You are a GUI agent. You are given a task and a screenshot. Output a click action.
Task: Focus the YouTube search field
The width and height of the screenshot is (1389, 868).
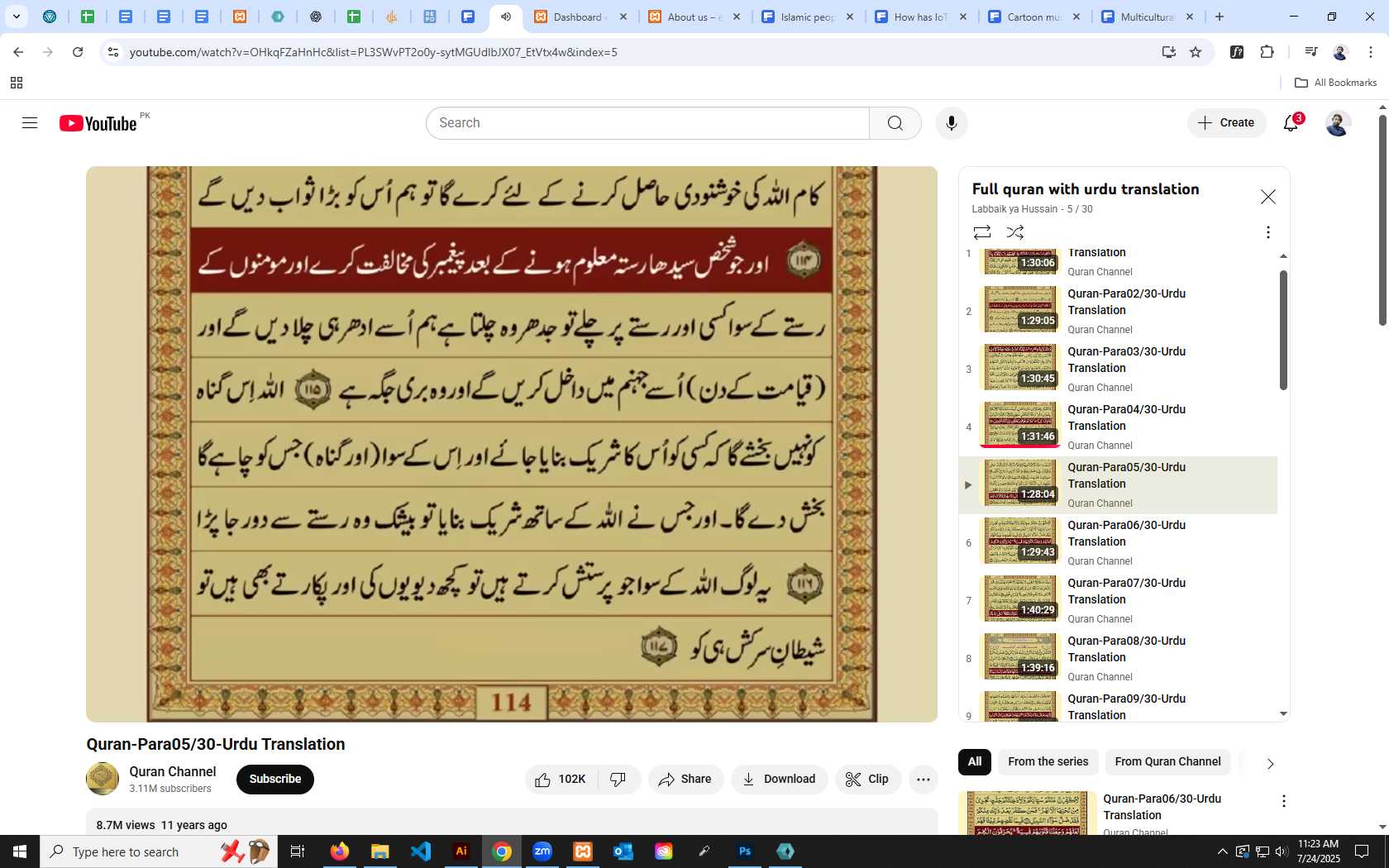pyautogui.click(x=648, y=123)
